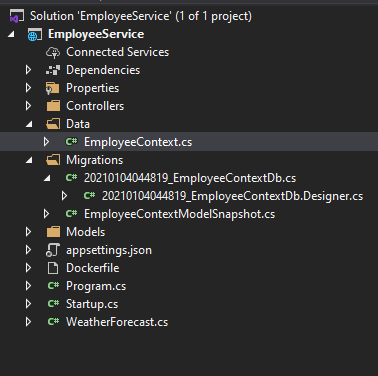The width and height of the screenshot is (378, 376).
Task: Collapse the Data folder arrow
Action: pyautogui.click(x=29, y=124)
